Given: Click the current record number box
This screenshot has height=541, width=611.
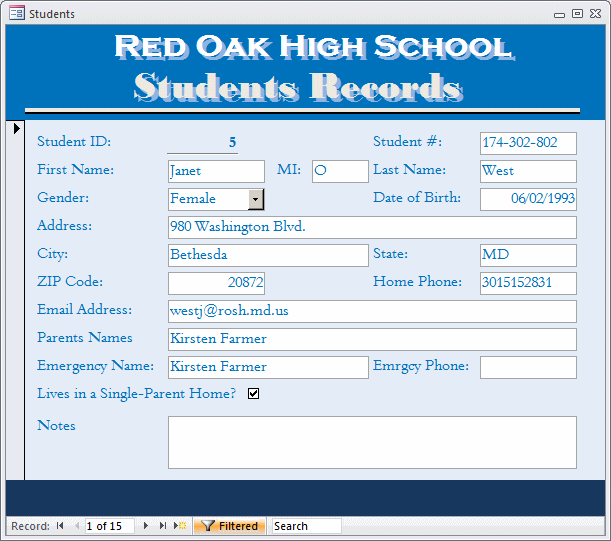Looking at the screenshot, I should pyautogui.click(x=109, y=526).
